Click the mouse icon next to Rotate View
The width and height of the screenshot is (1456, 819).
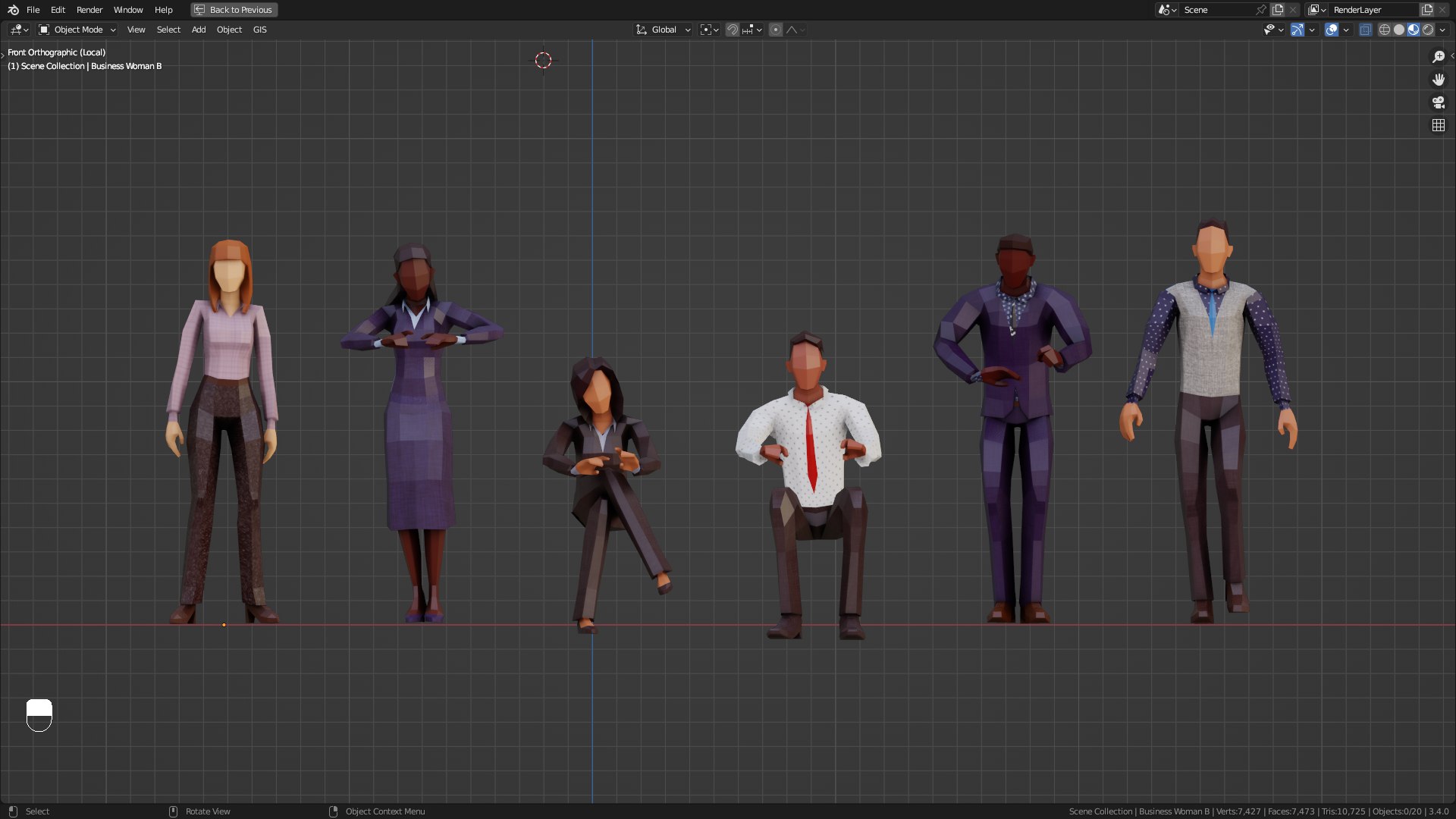[x=173, y=811]
